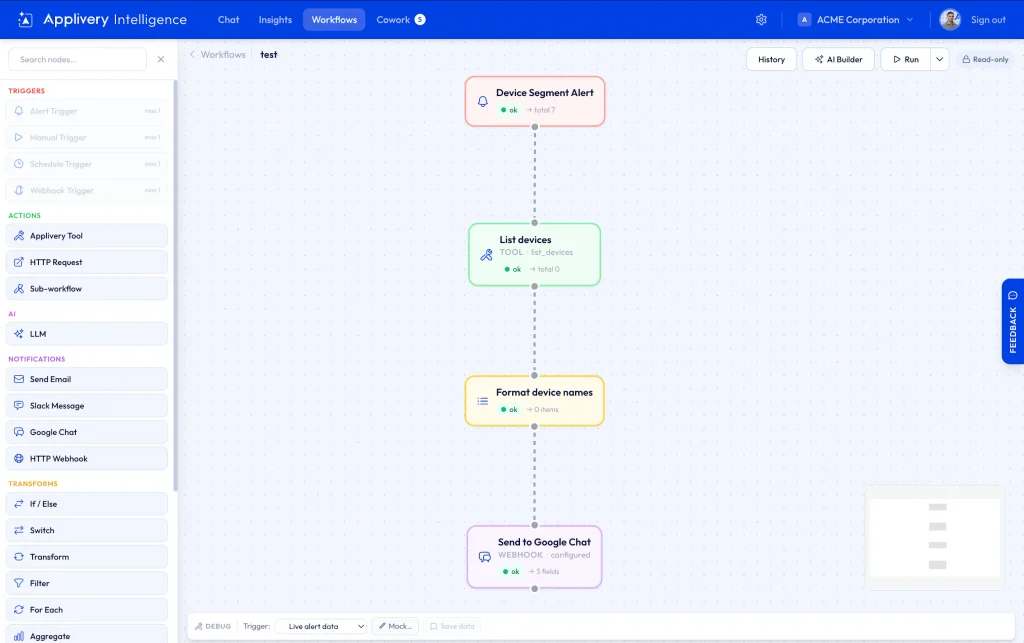Click the list icon in Format device names node
1024x643 pixels.
[x=483, y=401]
